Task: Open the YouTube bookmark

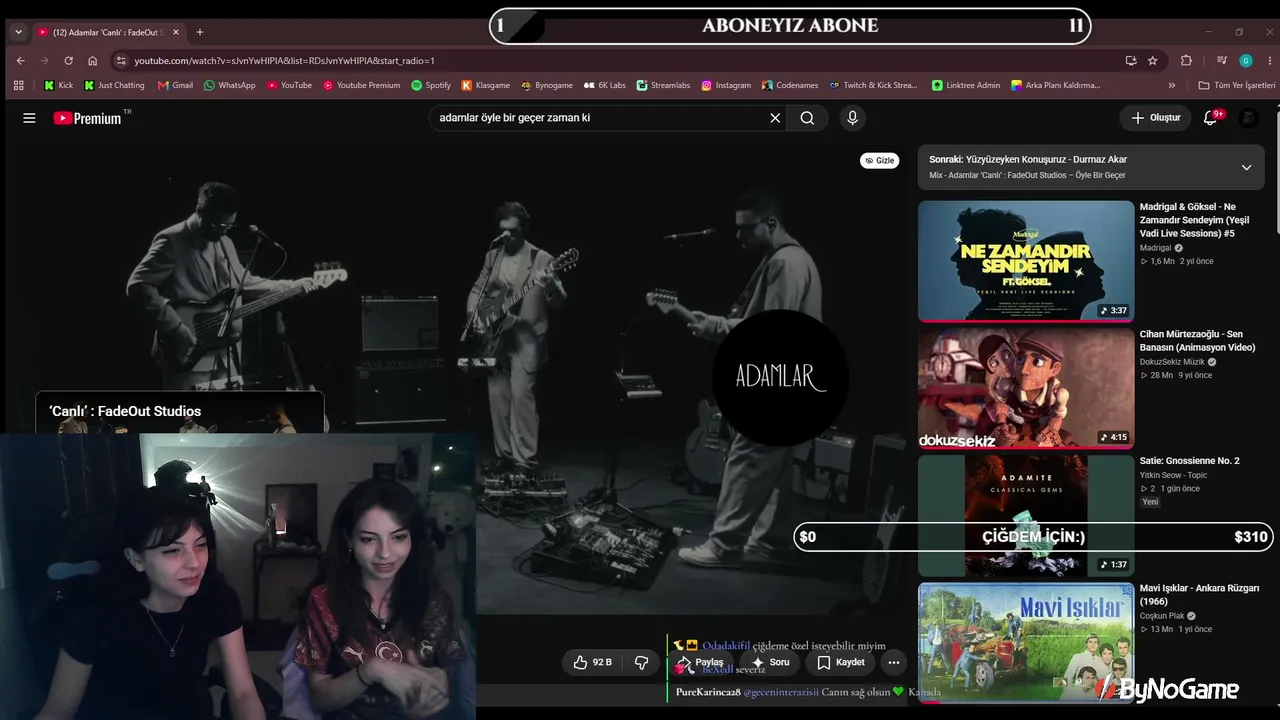Action: (289, 85)
